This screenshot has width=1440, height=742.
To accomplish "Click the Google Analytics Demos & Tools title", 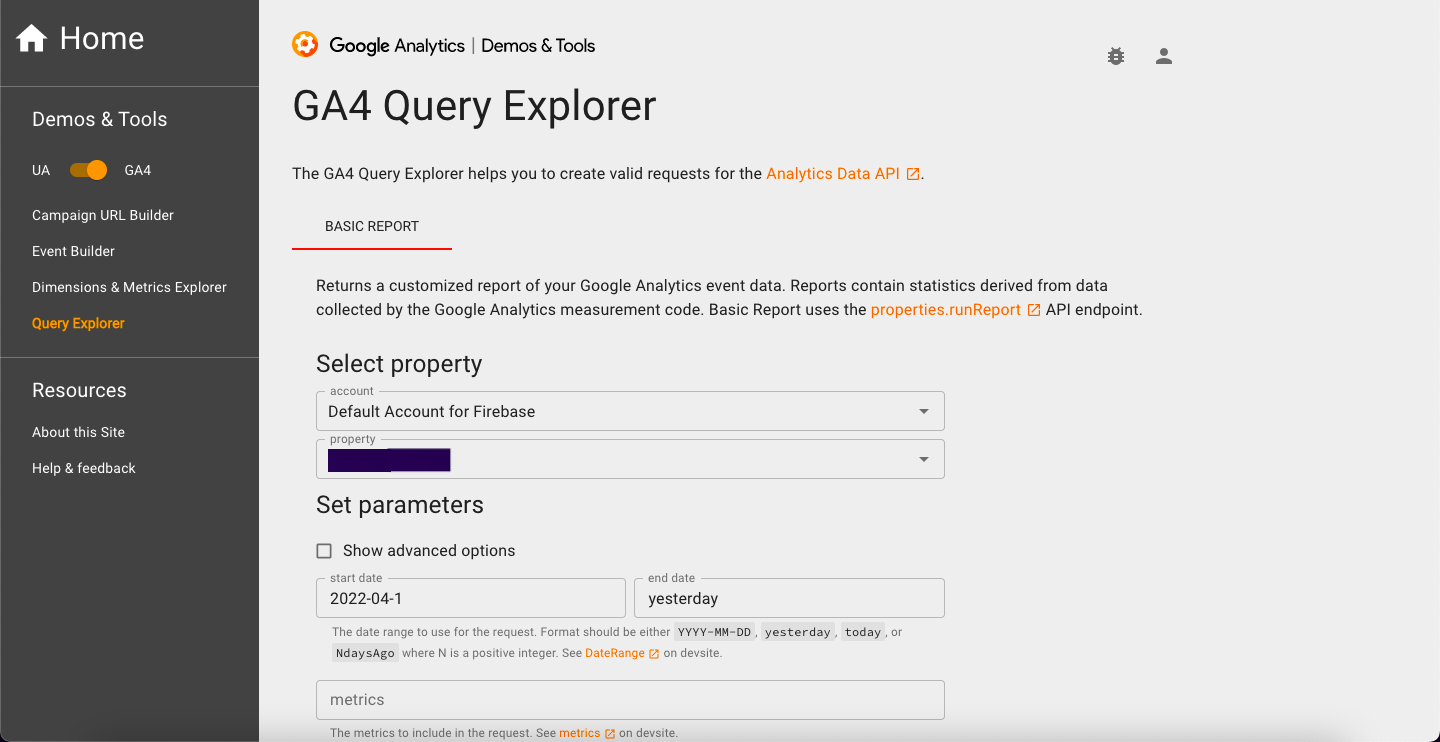I will coord(462,45).
